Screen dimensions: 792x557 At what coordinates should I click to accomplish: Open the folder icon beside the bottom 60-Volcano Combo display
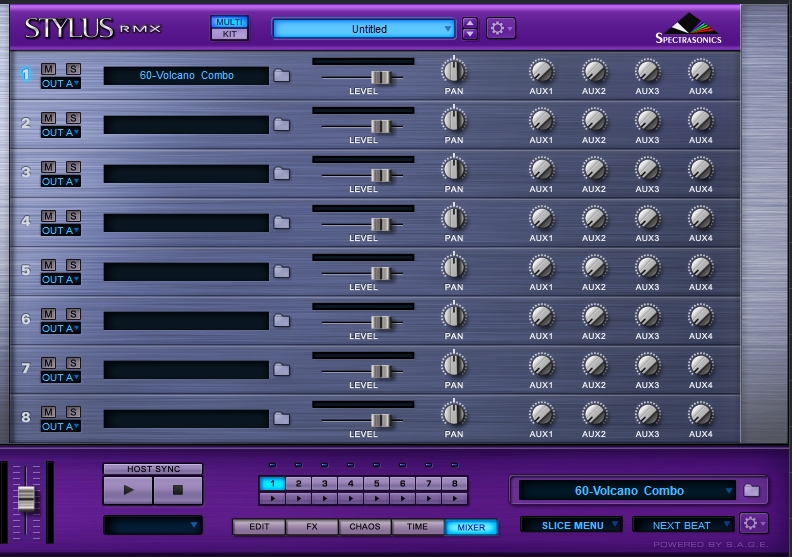pyautogui.click(x=752, y=490)
